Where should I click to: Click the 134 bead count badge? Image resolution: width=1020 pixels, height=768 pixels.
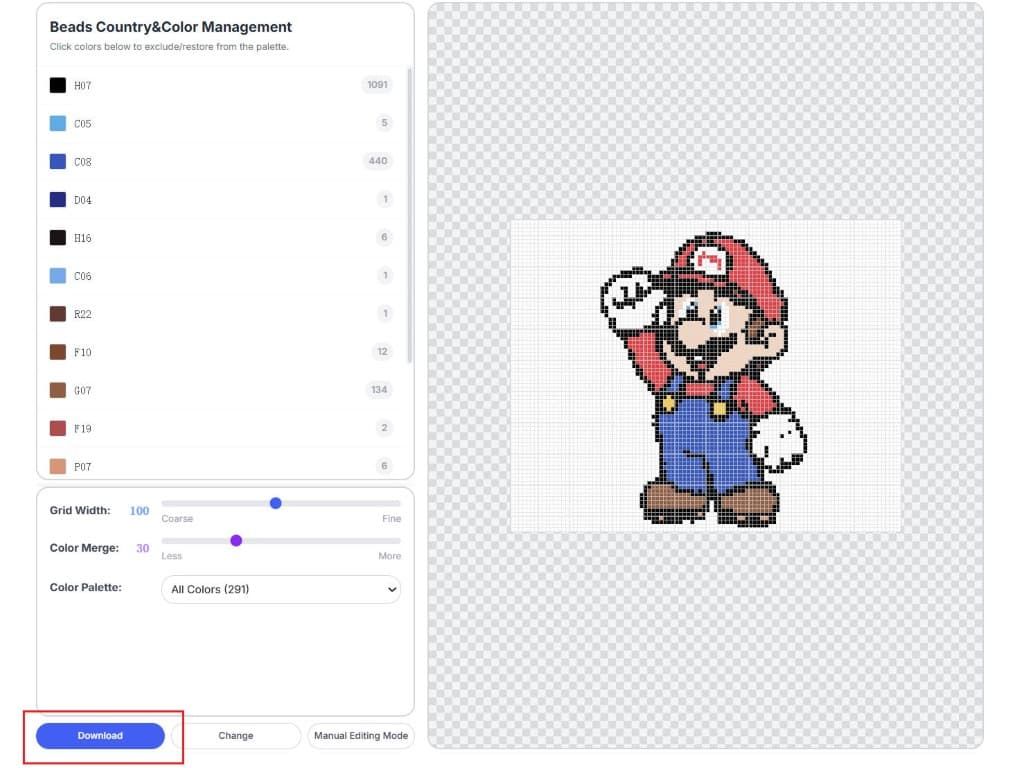(379, 390)
